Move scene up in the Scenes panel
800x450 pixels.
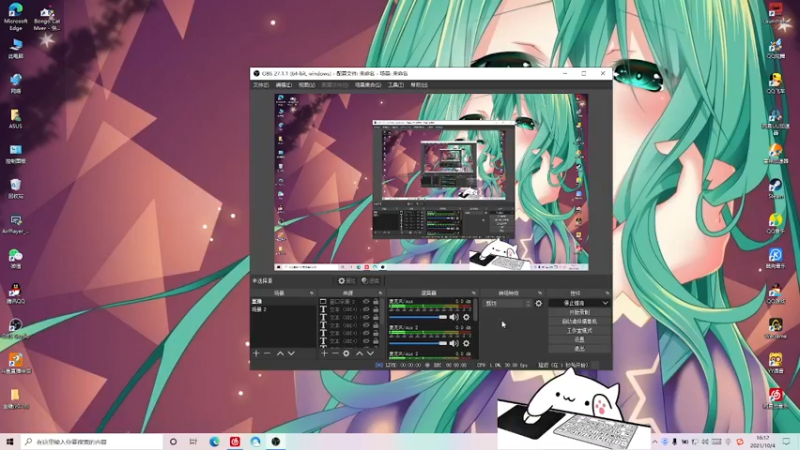[x=280, y=353]
